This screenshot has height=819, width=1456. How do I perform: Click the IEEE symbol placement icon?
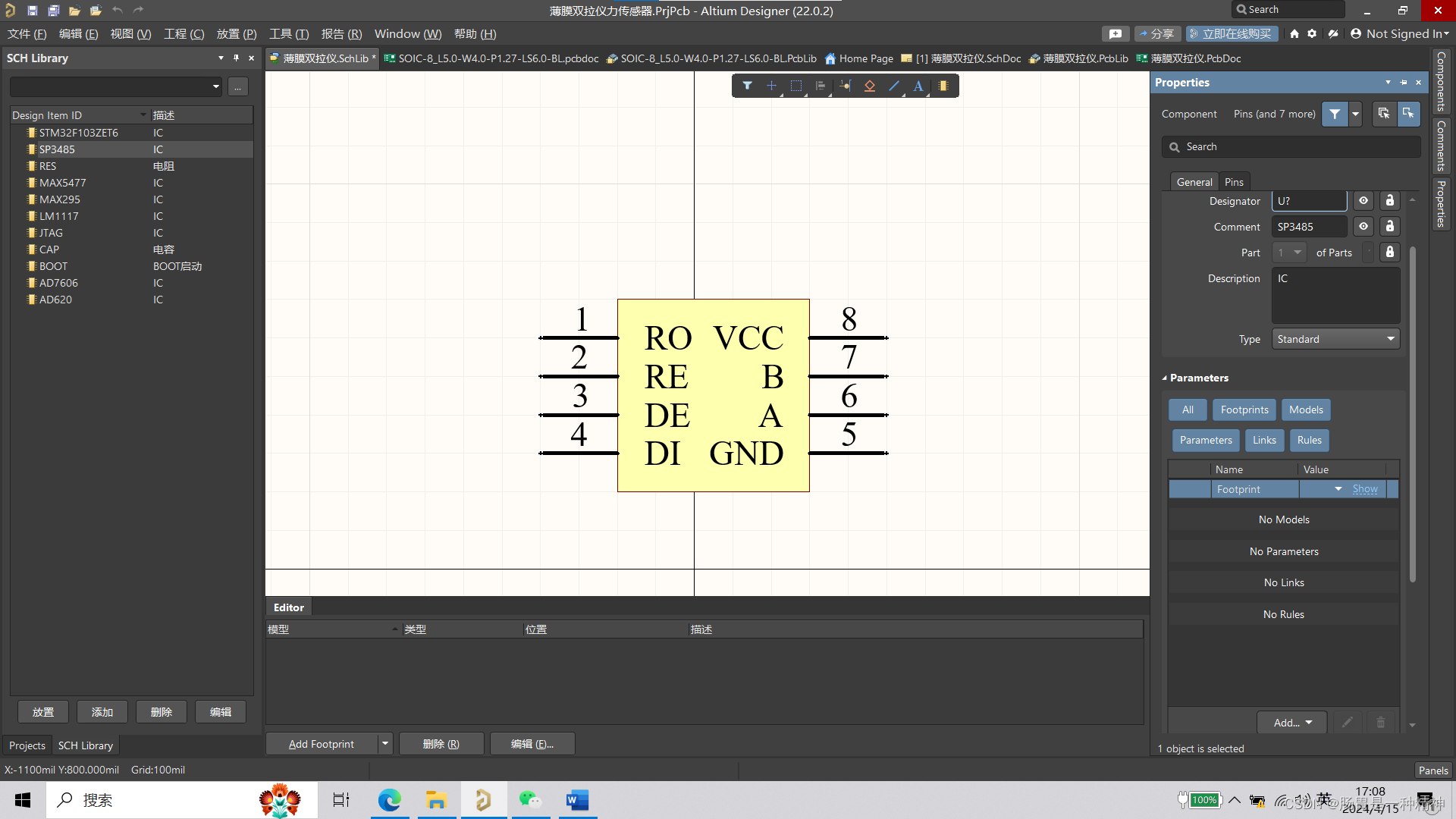click(870, 86)
